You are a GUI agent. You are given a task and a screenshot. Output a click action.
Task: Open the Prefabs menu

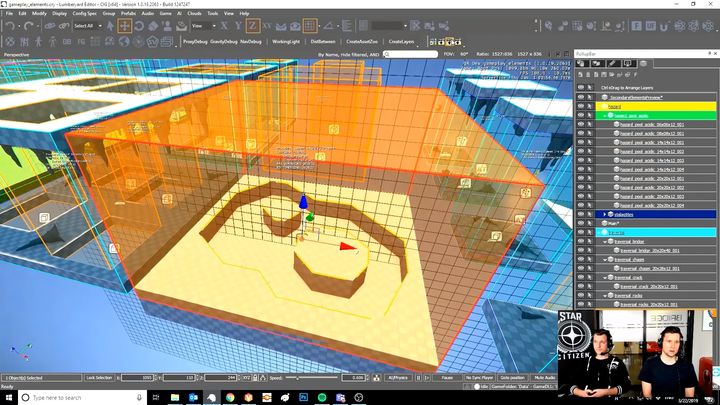[128, 14]
